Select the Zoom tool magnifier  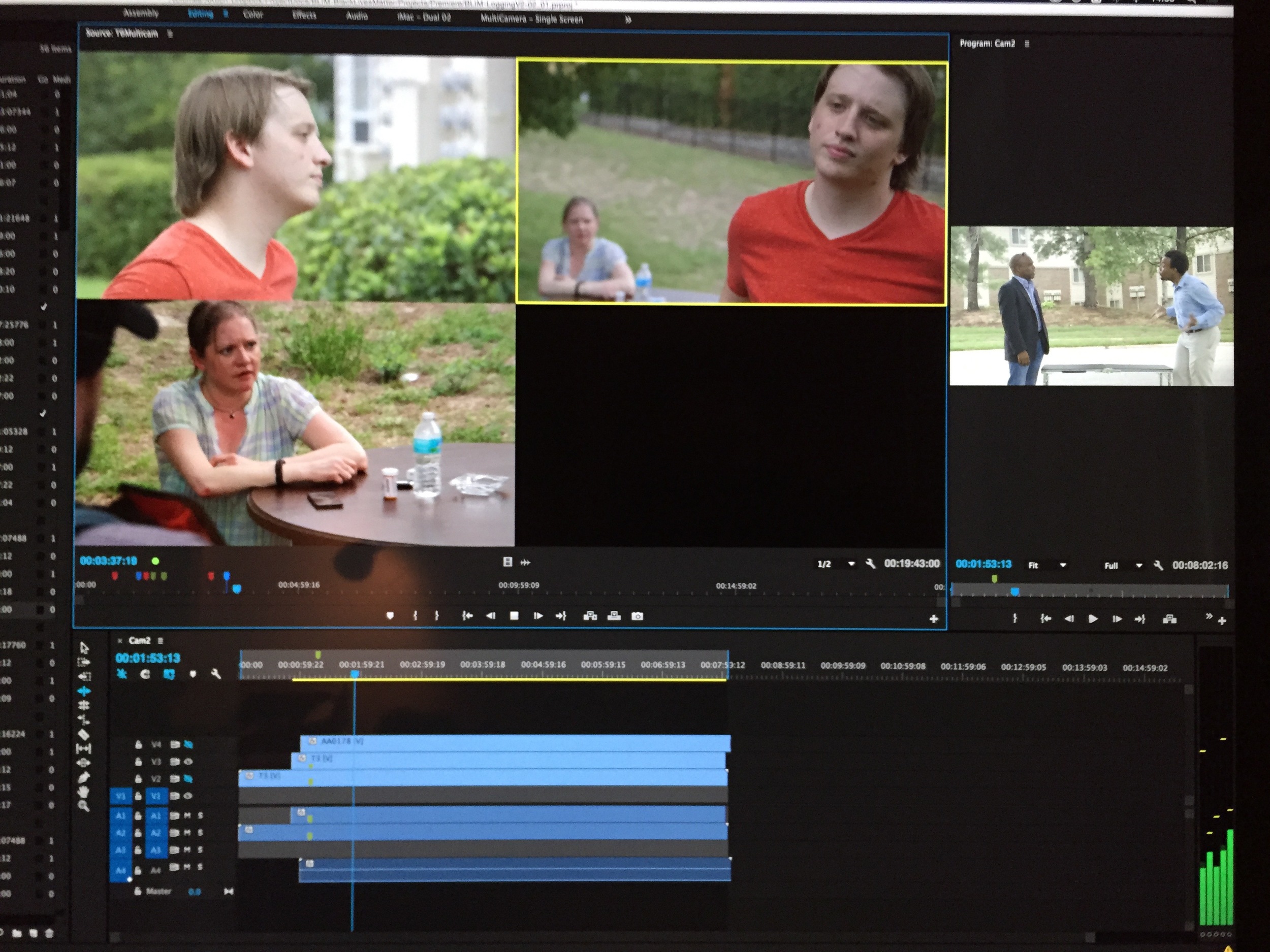coord(84,806)
